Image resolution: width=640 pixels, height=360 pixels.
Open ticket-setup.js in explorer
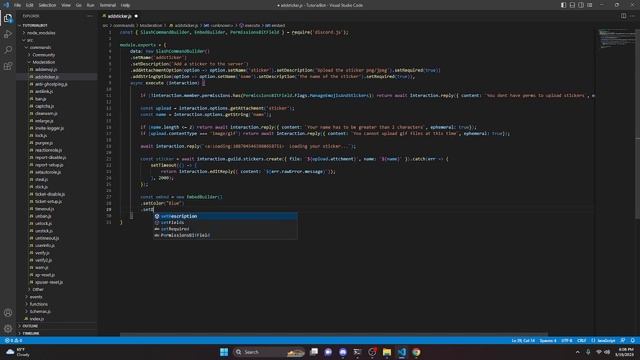coord(48,202)
